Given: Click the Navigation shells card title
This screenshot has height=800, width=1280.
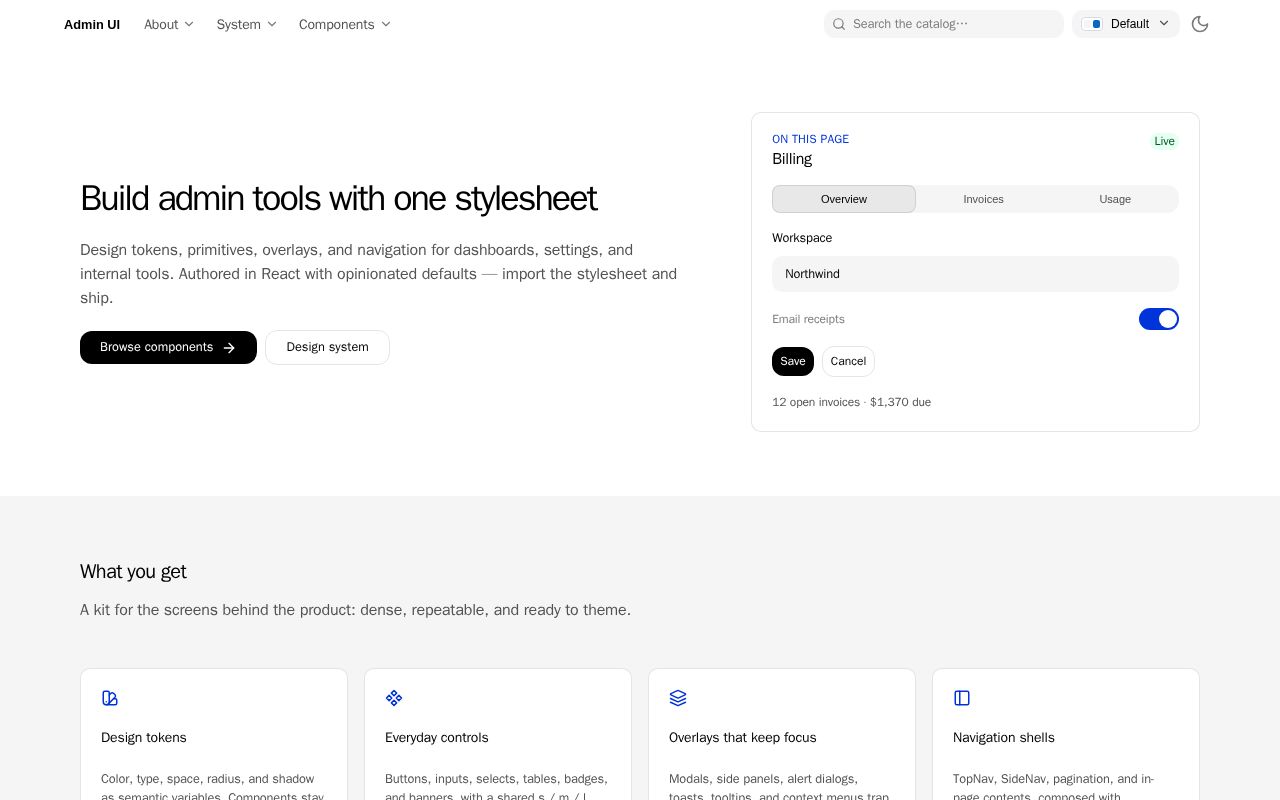Looking at the screenshot, I should (x=1004, y=737).
